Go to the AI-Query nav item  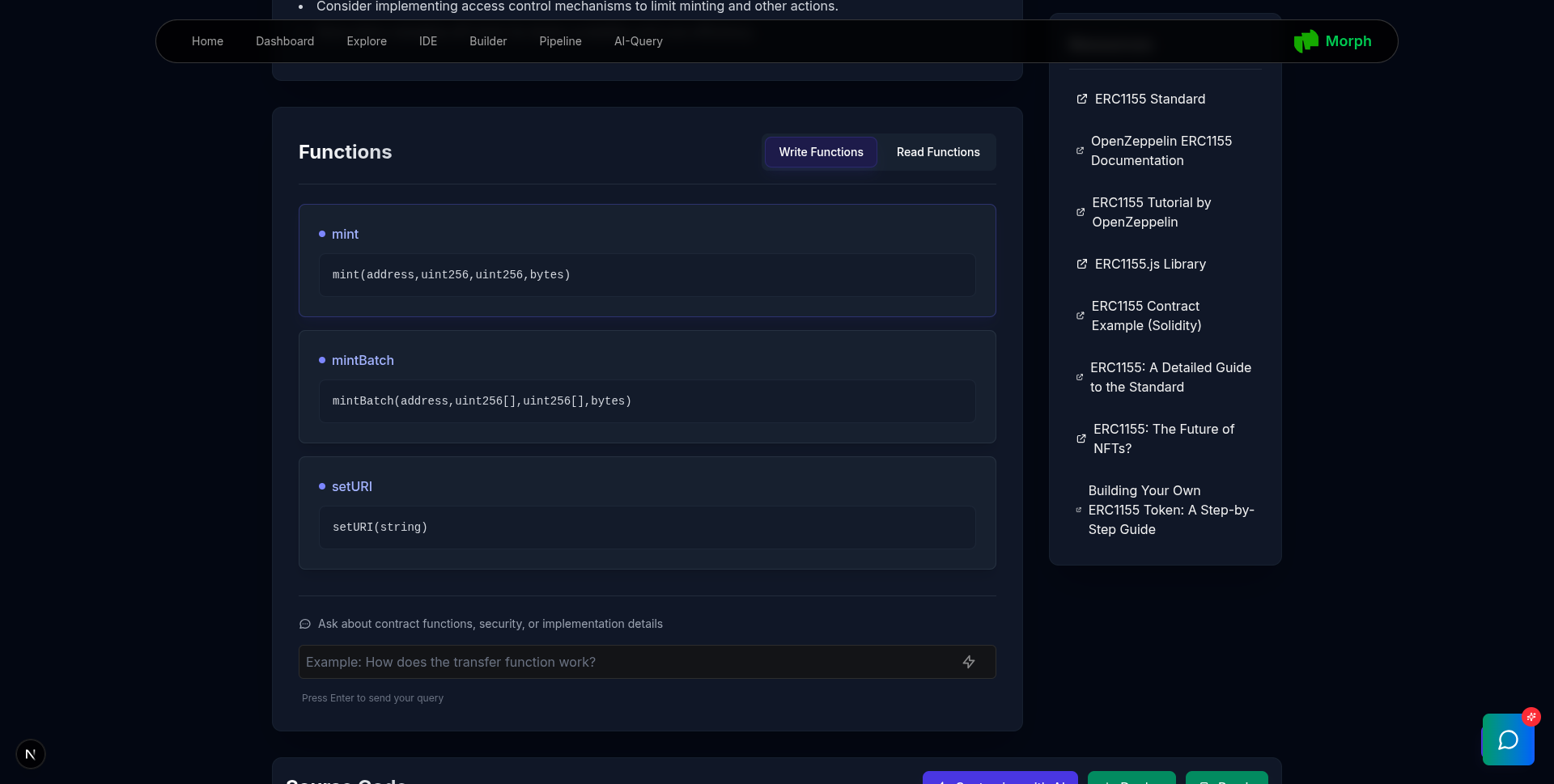point(638,41)
